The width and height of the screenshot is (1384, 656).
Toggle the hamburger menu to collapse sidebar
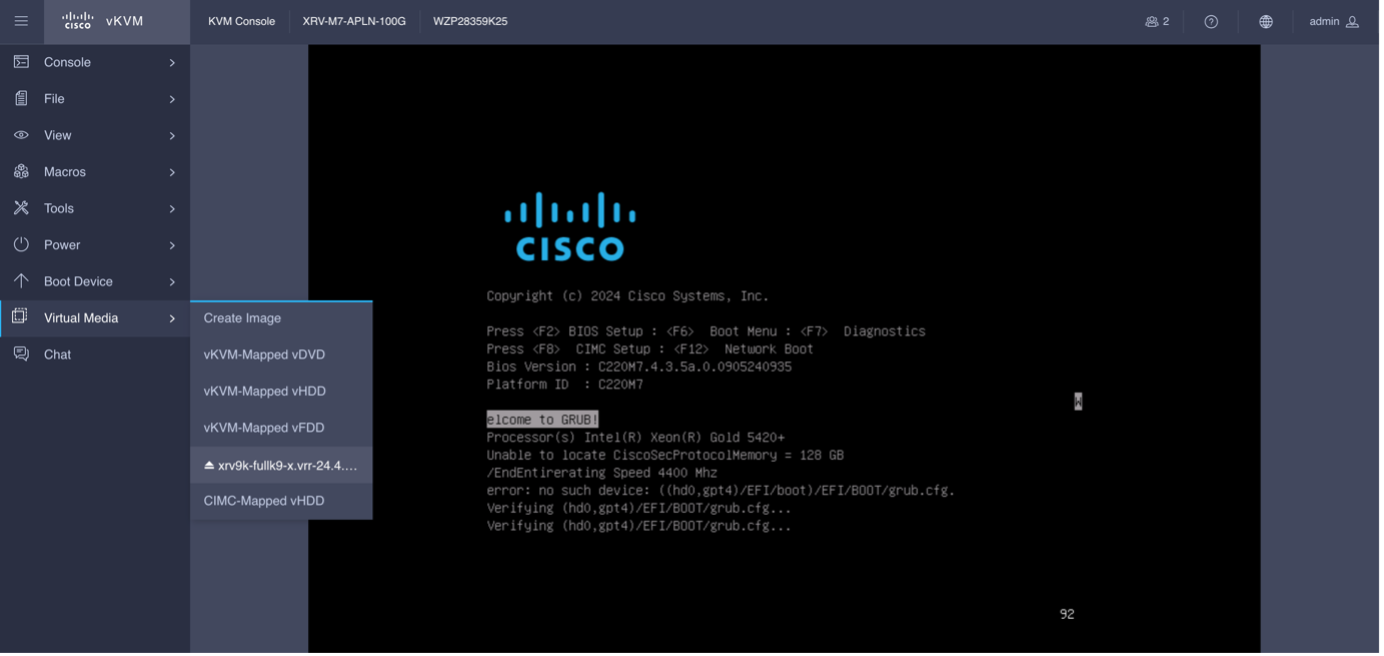21,20
